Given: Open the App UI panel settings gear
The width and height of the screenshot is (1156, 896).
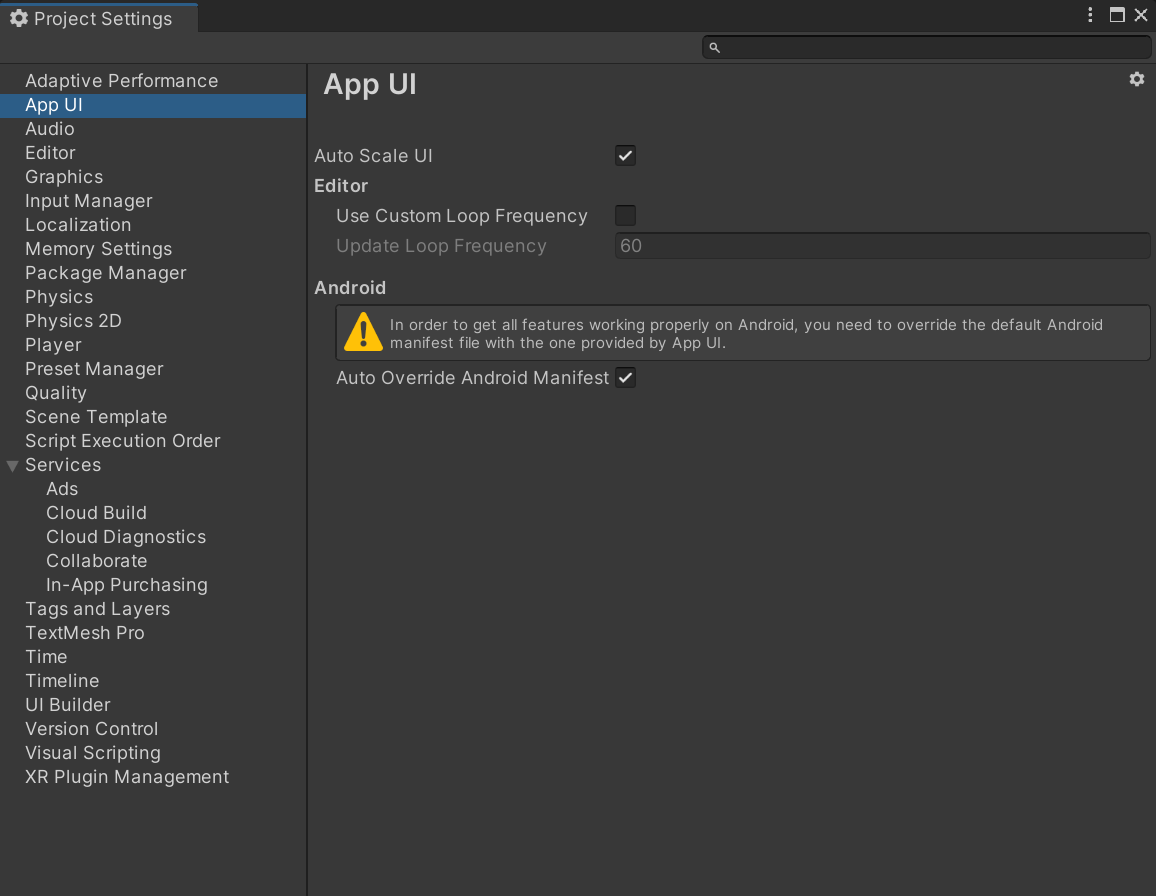Looking at the screenshot, I should (x=1136, y=79).
